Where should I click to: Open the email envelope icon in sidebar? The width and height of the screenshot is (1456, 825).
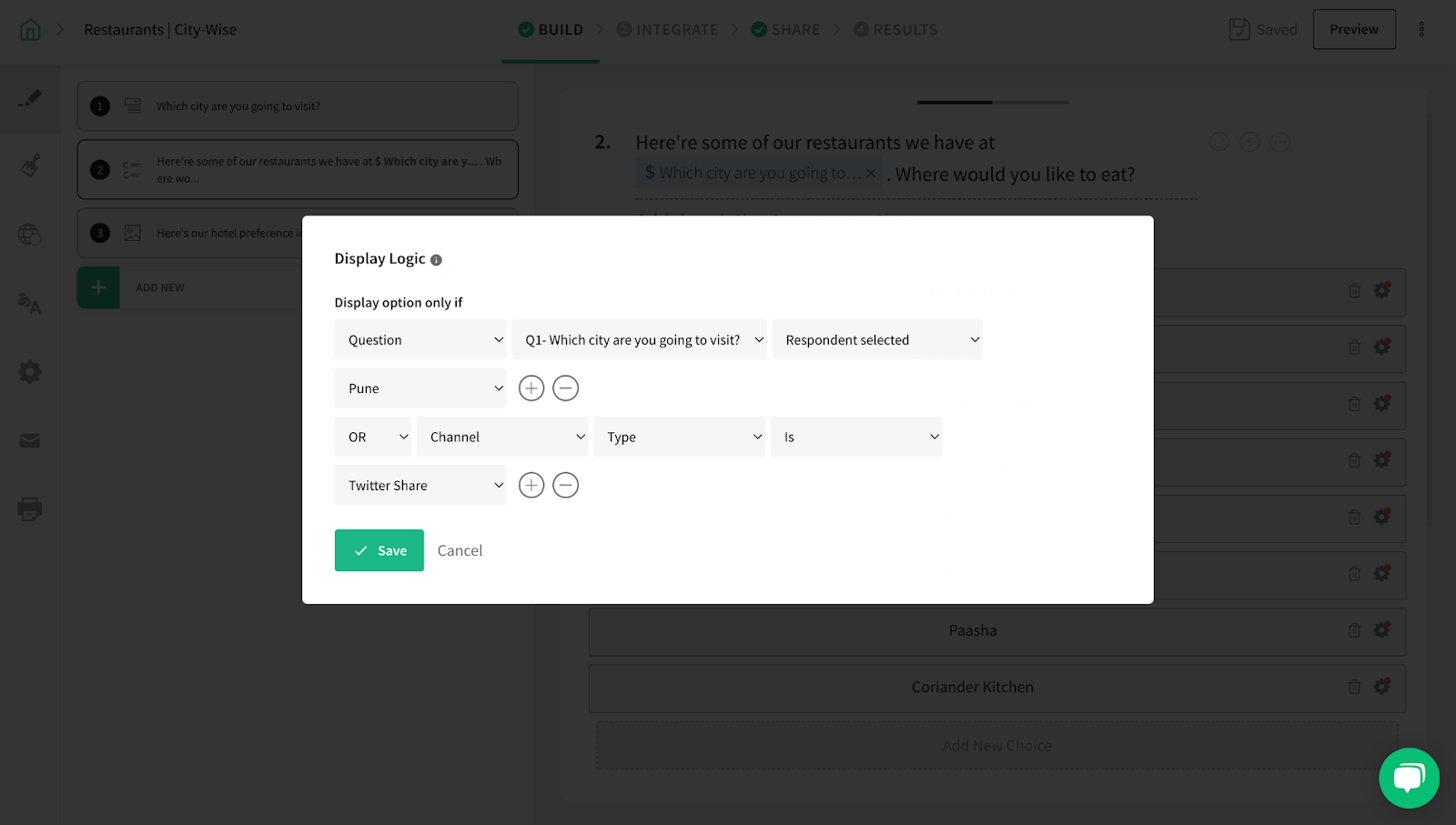click(x=30, y=440)
